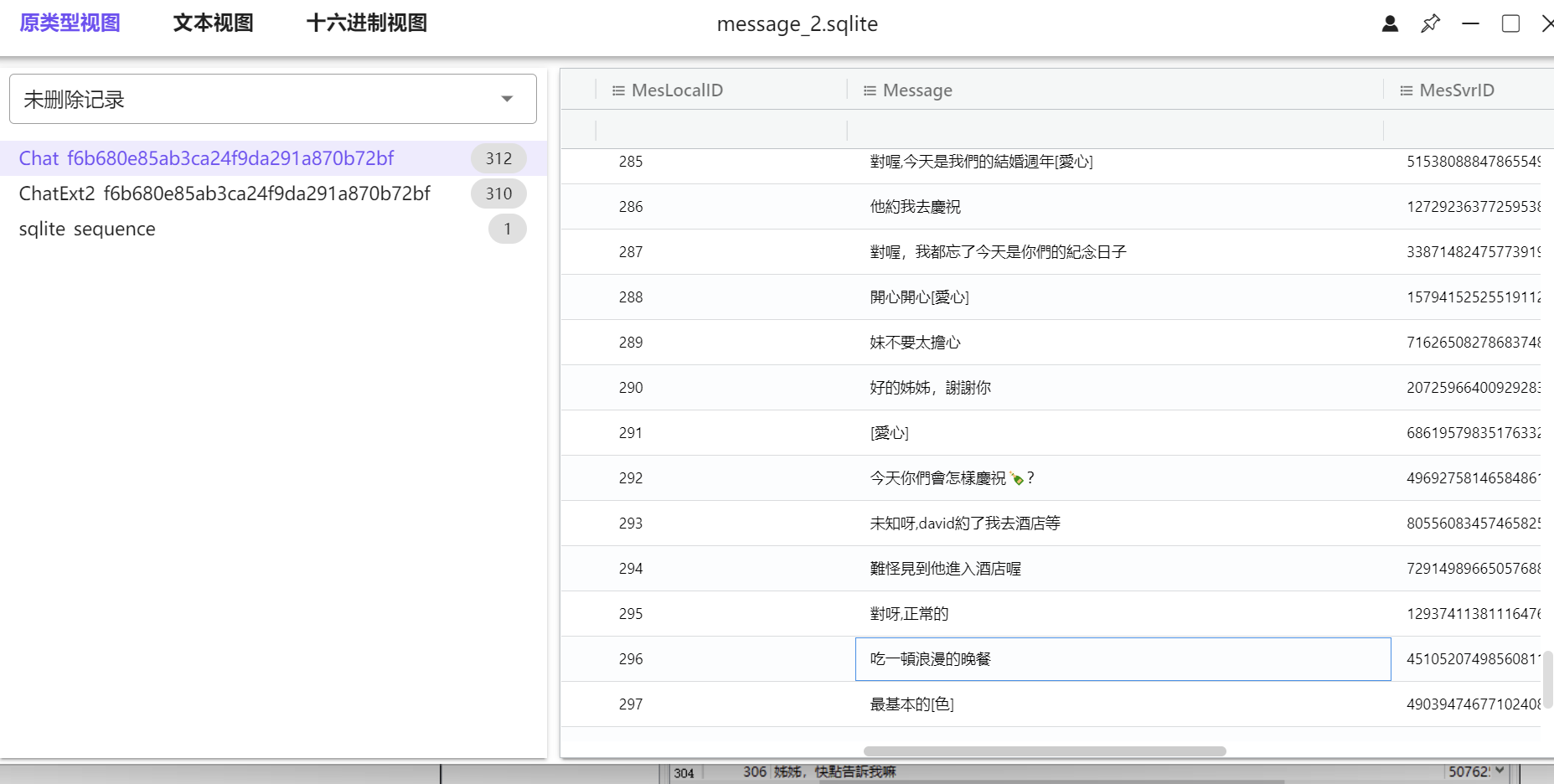Select the 吃一頓浪漫的晚餐 message cell

(x=1123, y=659)
